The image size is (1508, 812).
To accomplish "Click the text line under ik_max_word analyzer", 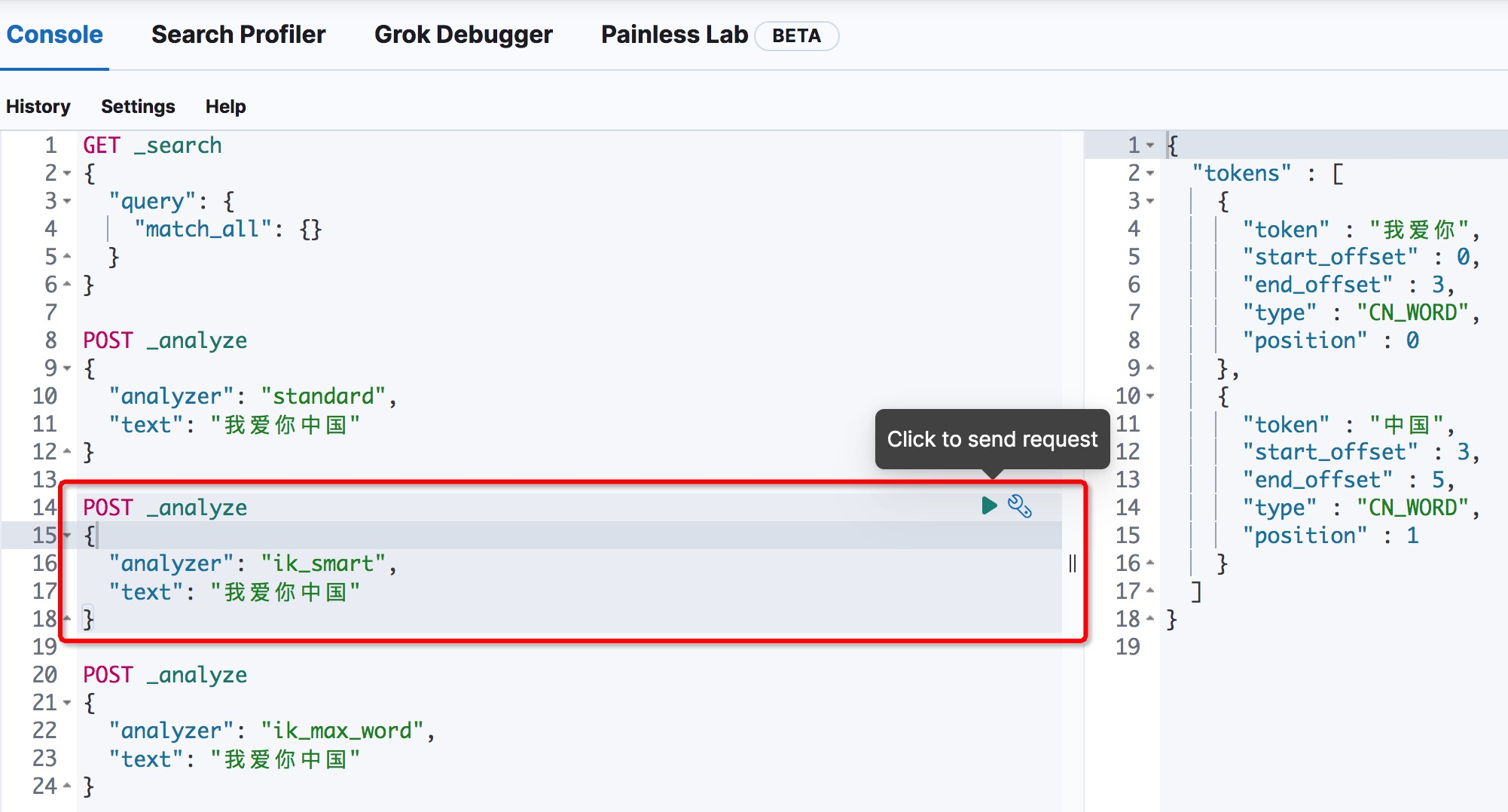I will pyautogui.click(x=234, y=759).
